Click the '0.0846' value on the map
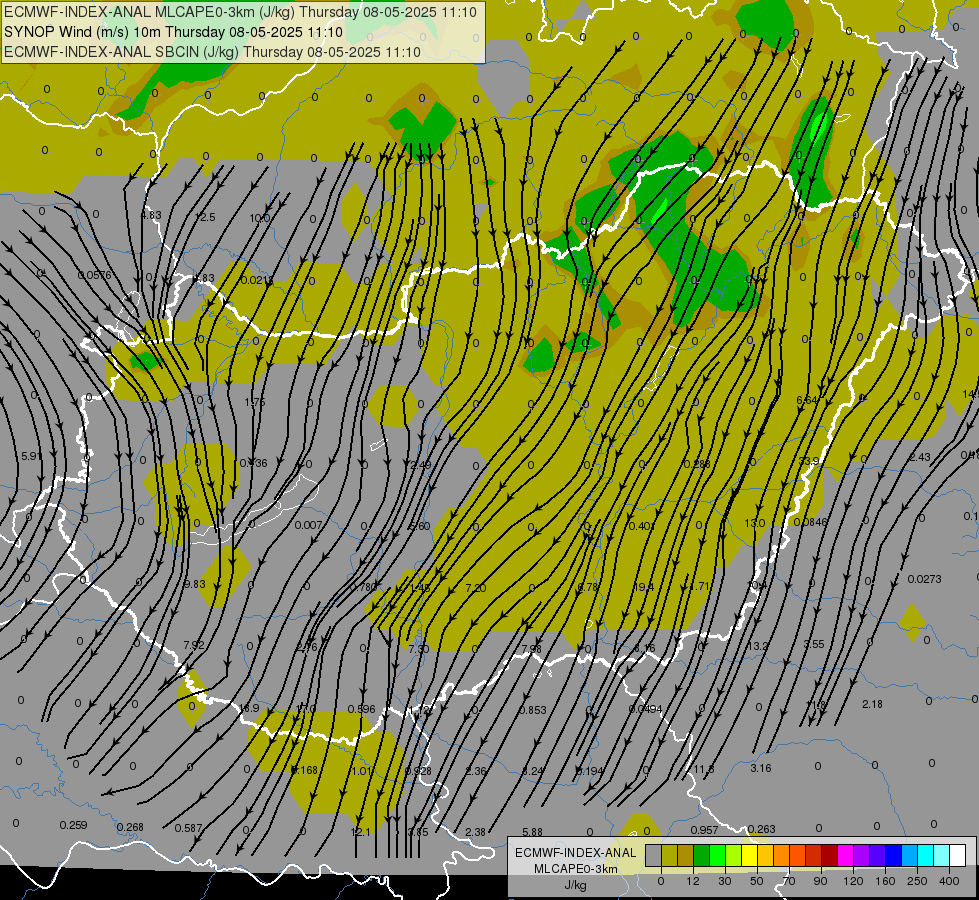979x900 pixels. point(810,522)
